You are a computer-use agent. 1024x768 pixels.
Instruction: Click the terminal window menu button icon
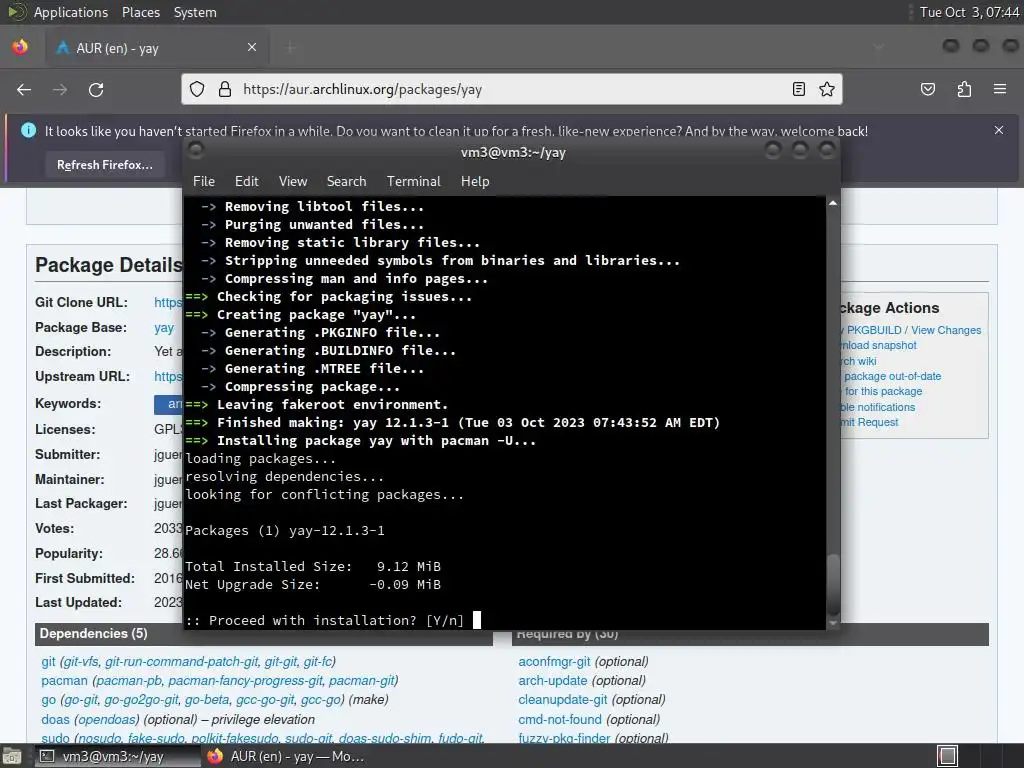196,150
